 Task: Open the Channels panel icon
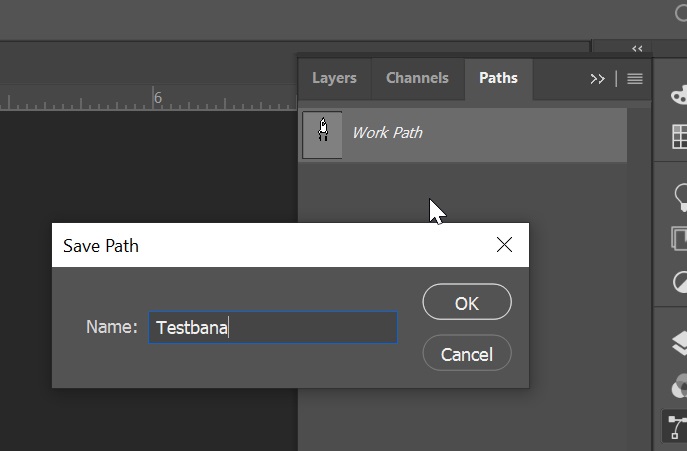[x=678, y=386]
